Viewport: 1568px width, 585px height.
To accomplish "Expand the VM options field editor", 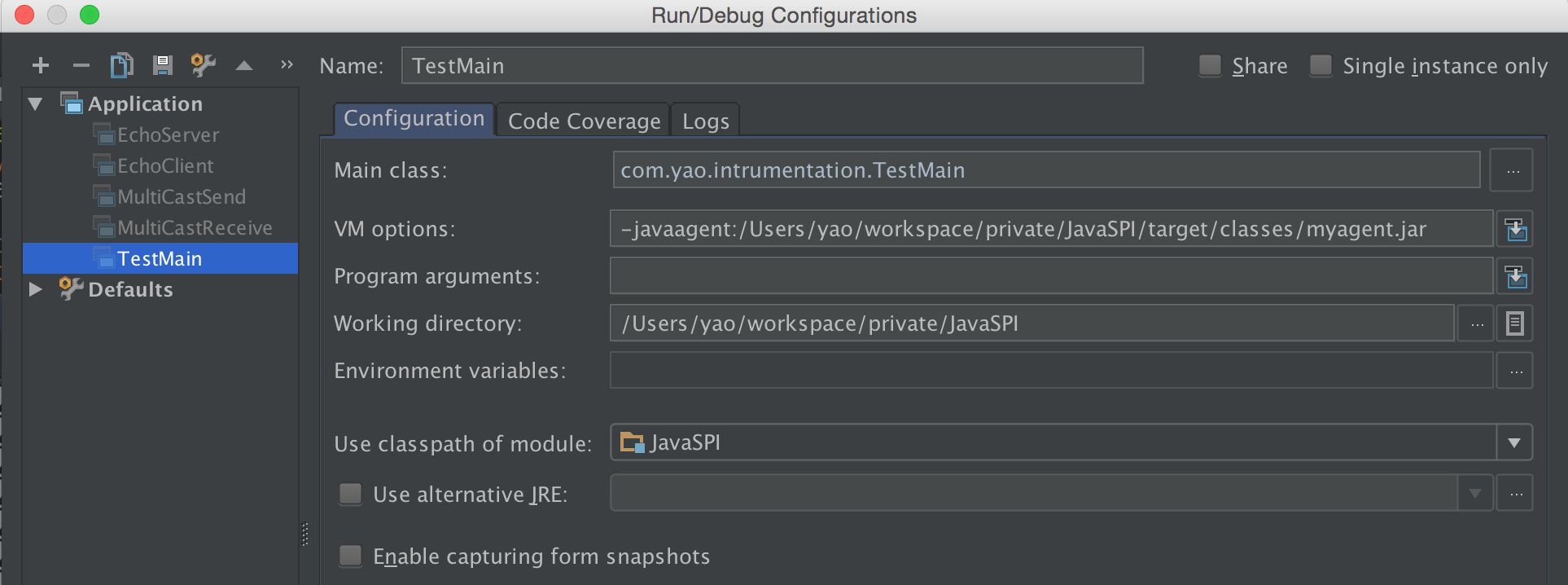I will tap(1515, 230).
